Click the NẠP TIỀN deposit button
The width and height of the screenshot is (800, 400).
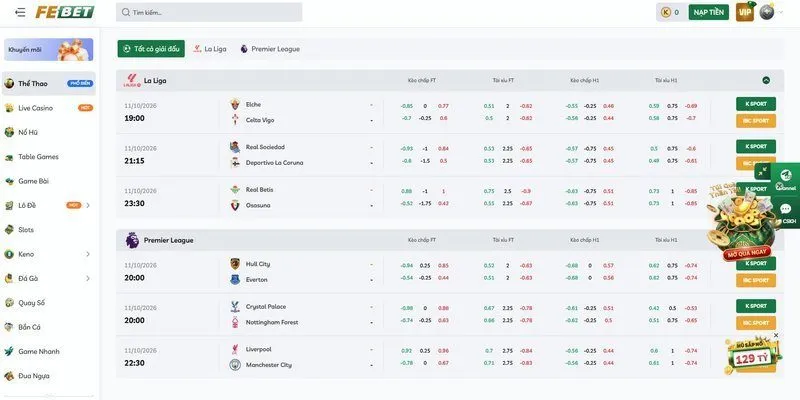click(709, 12)
